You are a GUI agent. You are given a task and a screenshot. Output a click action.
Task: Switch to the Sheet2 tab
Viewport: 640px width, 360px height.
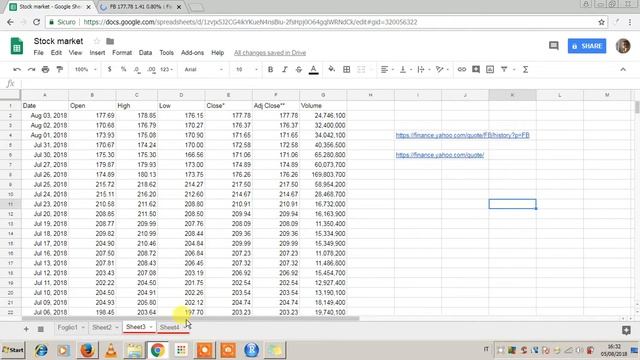102,327
